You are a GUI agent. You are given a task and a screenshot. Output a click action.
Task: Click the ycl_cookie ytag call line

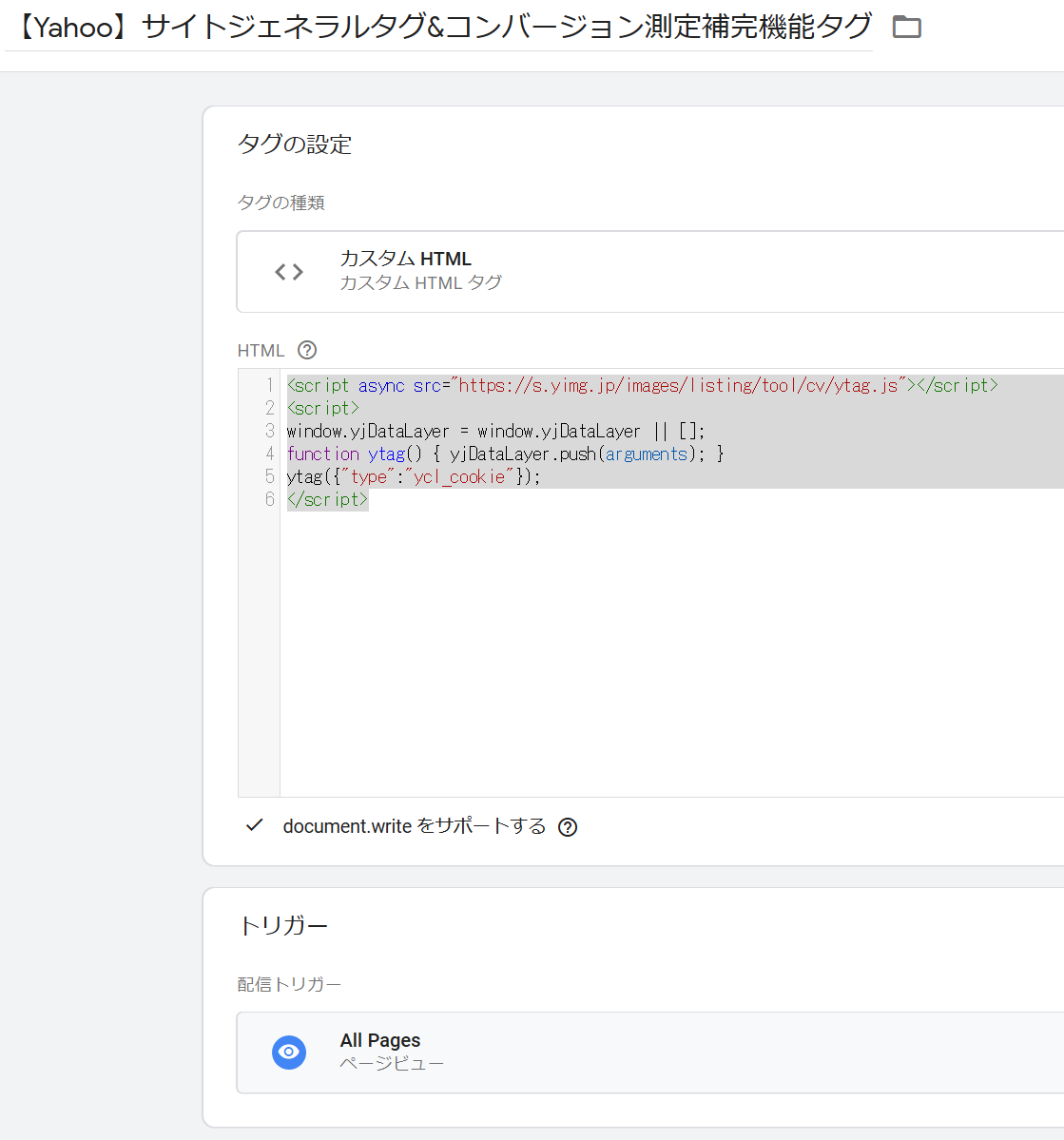(414, 477)
